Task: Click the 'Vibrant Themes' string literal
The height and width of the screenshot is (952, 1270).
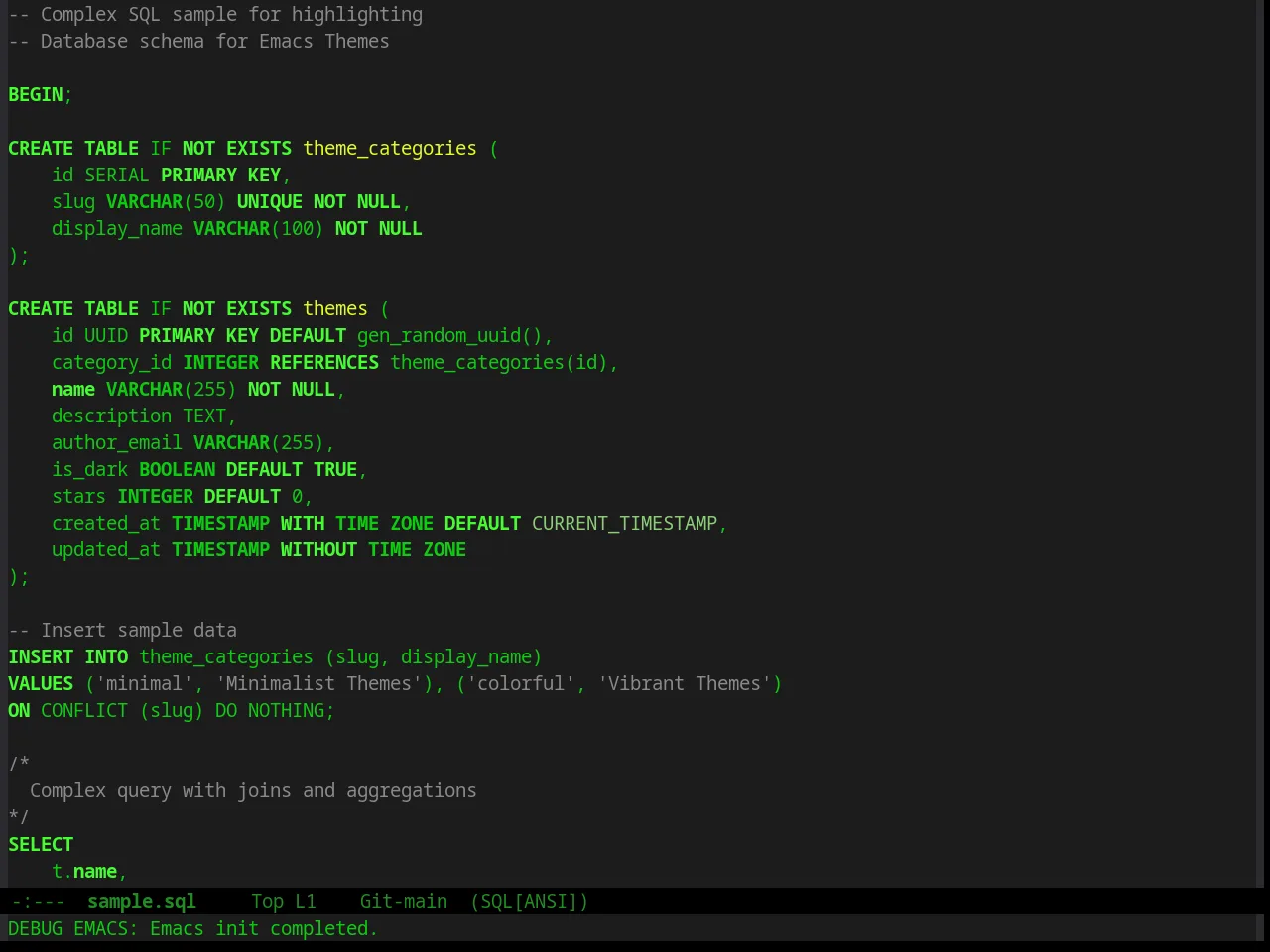Action: pos(685,683)
